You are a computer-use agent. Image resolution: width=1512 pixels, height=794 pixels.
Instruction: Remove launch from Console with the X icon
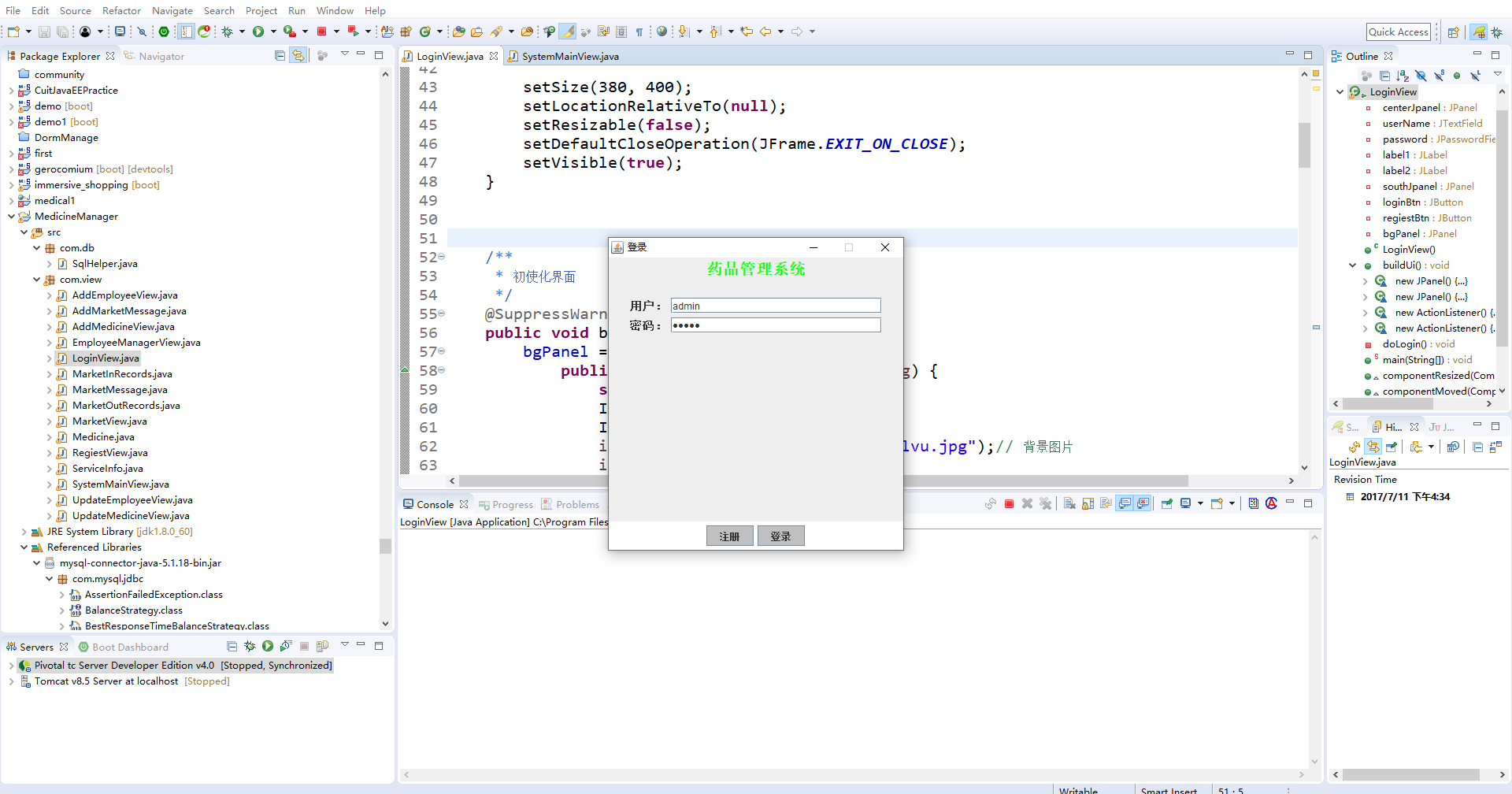[1028, 504]
